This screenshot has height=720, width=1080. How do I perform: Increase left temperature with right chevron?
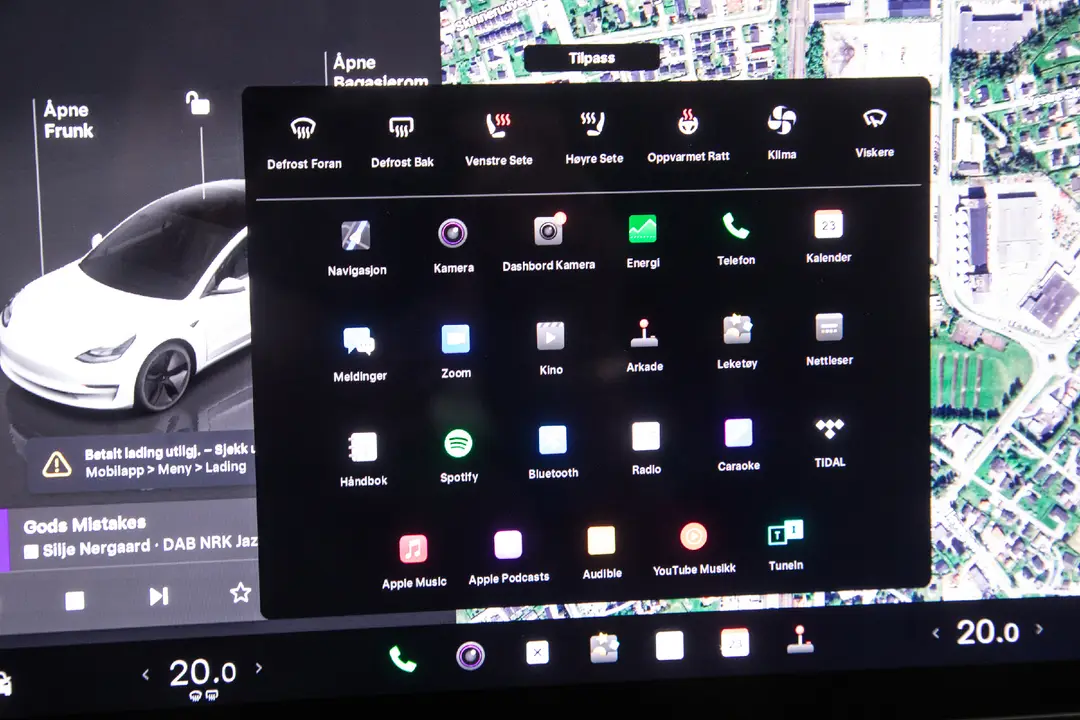[259, 667]
